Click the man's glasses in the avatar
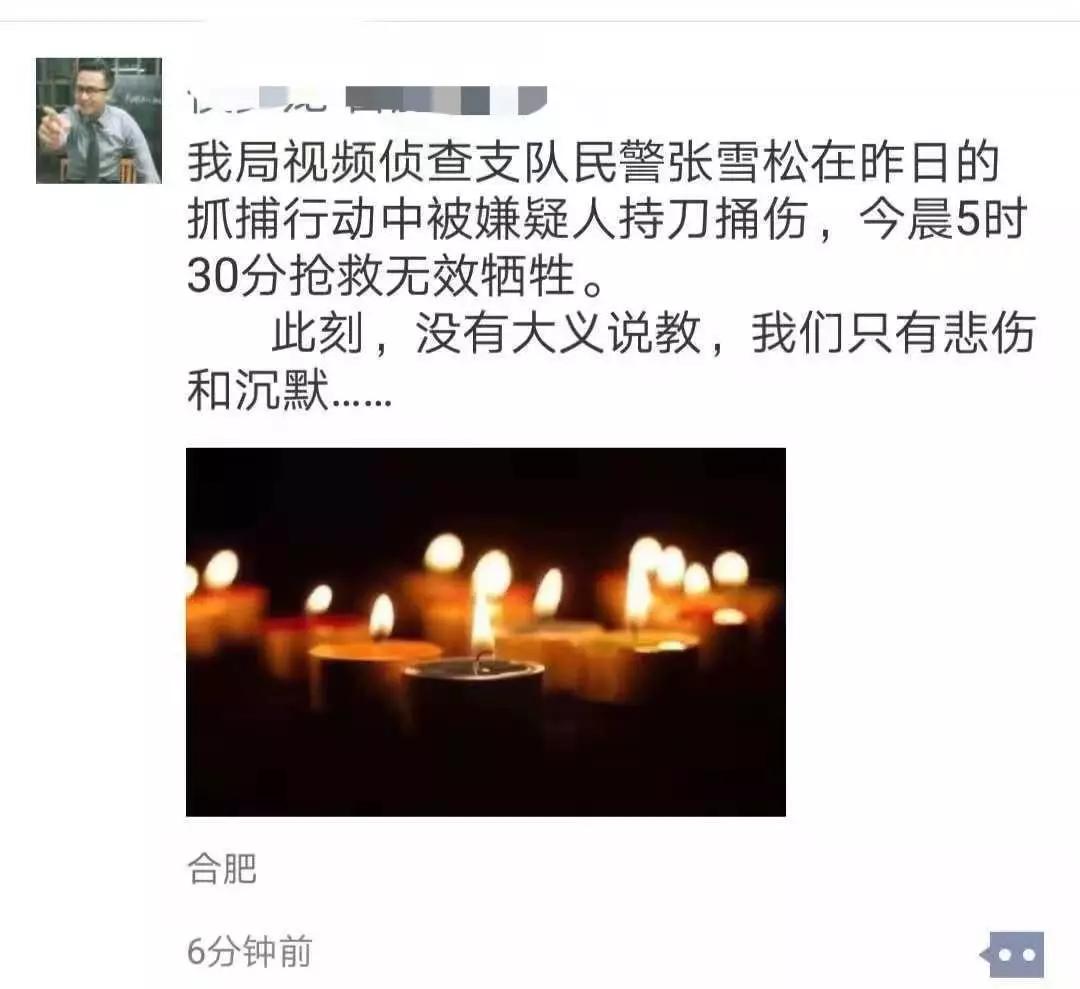 [92, 90]
